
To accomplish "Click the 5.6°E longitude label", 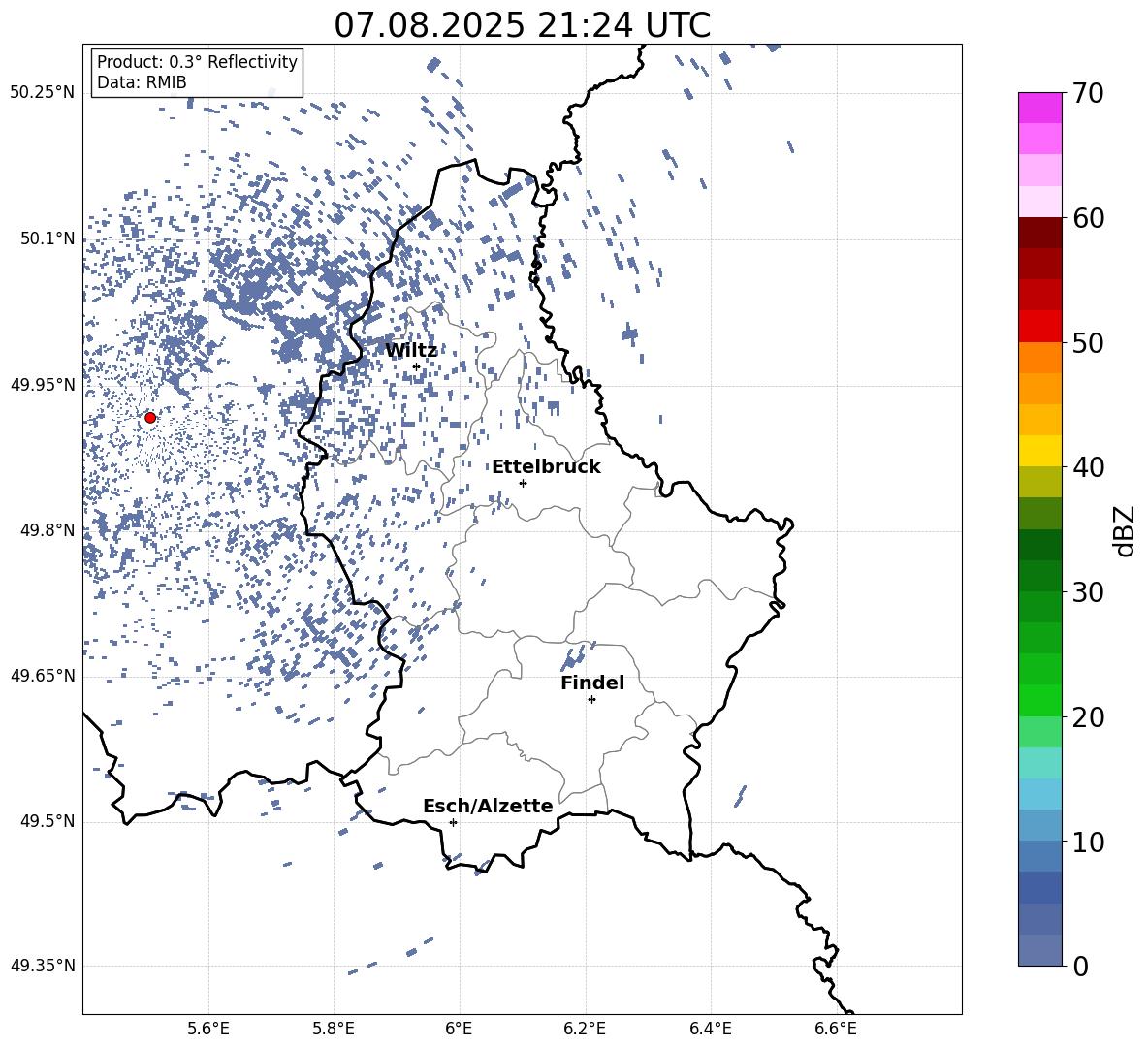I will click(208, 1029).
